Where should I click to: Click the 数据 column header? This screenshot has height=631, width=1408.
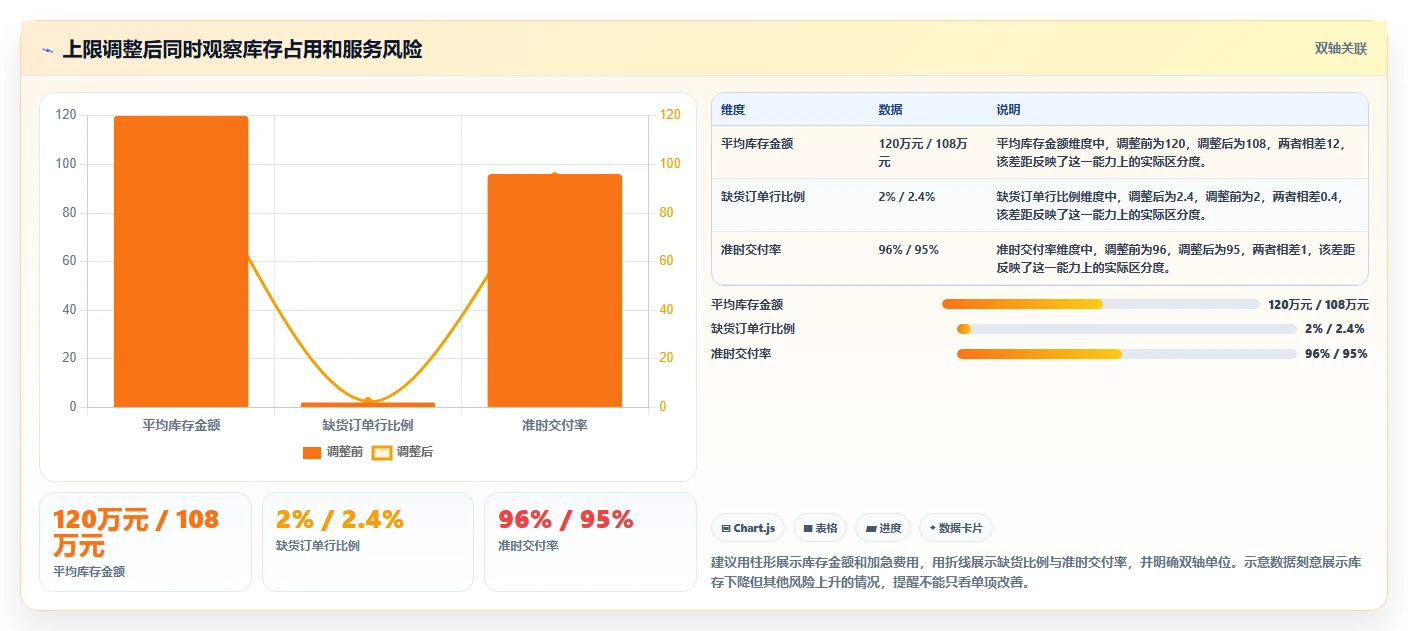891,110
